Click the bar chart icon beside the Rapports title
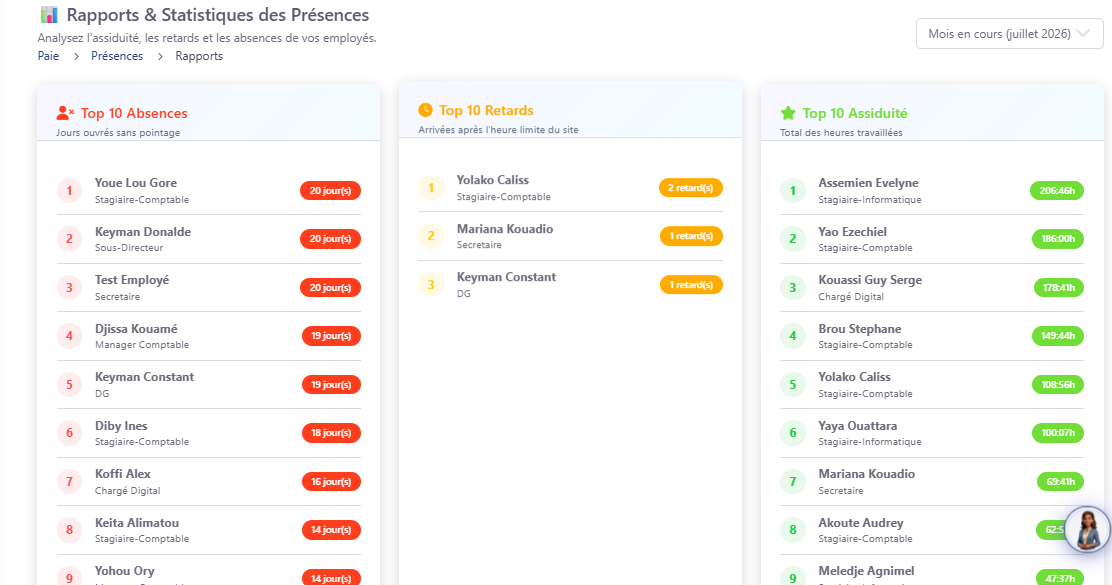1112x585 pixels. click(x=49, y=15)
